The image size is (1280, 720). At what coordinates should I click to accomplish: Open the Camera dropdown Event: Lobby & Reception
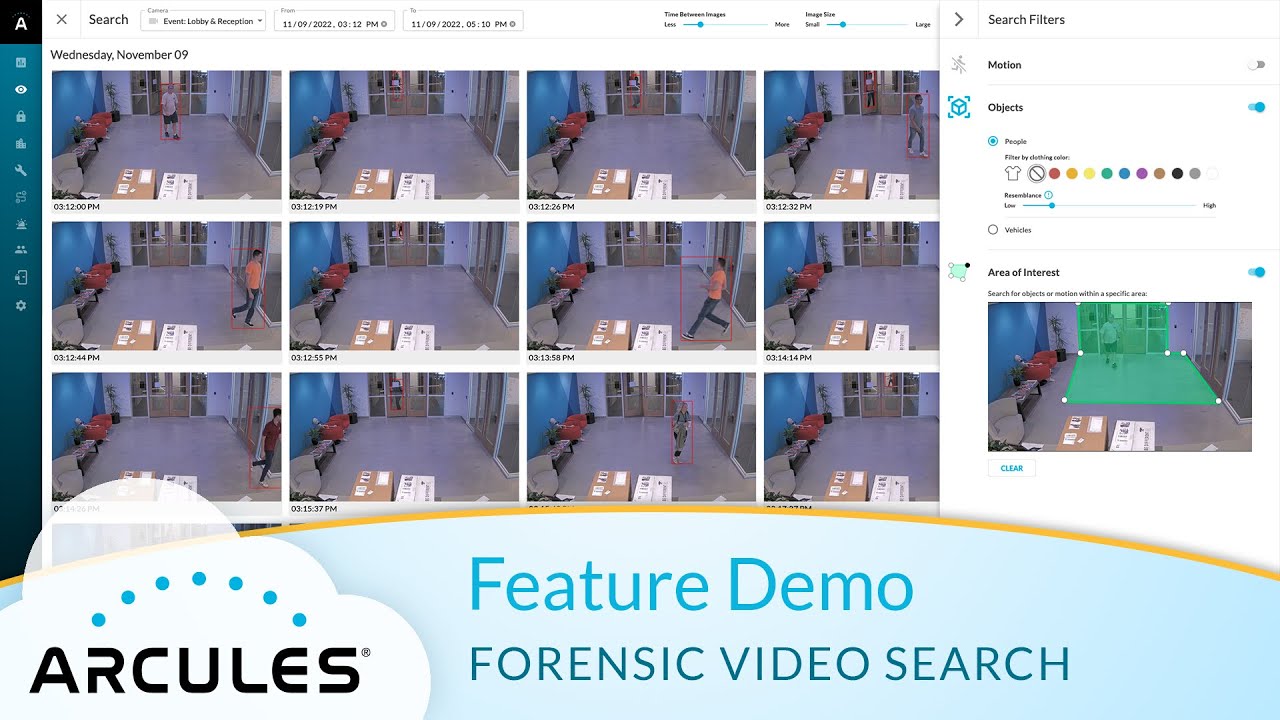point(203,20)
